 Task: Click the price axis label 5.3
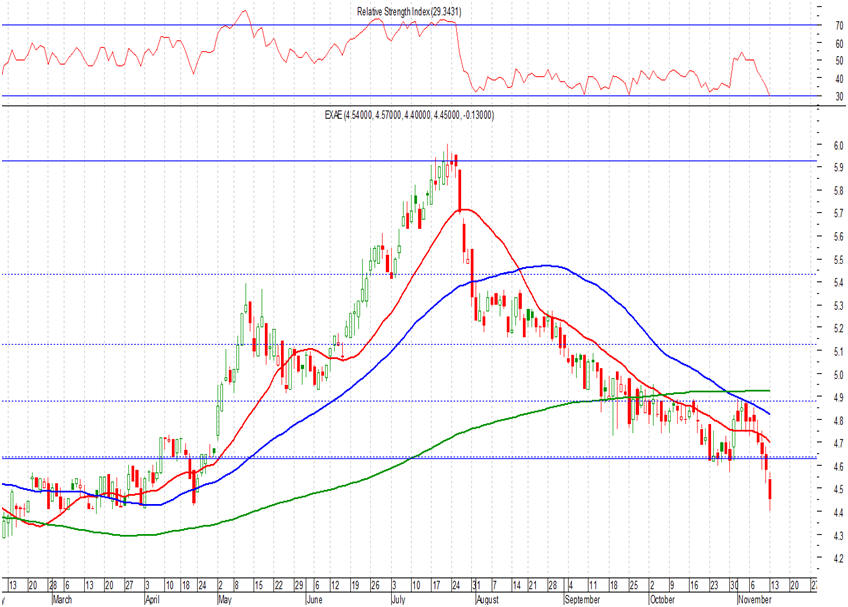pyautogui.click(x=838, y=306)
